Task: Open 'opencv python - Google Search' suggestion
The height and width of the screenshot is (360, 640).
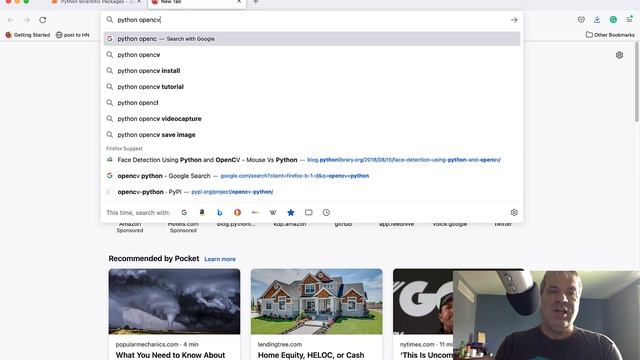Action: click(x=312, y=176)
